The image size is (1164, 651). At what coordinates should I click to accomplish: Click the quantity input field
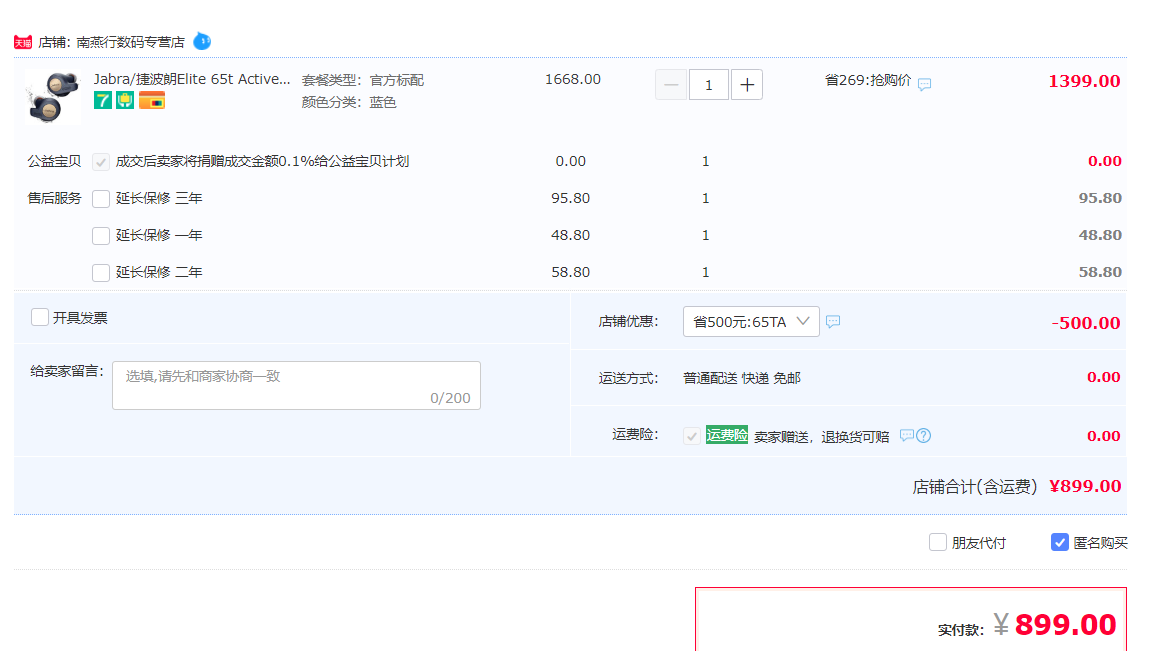point(708,85)
